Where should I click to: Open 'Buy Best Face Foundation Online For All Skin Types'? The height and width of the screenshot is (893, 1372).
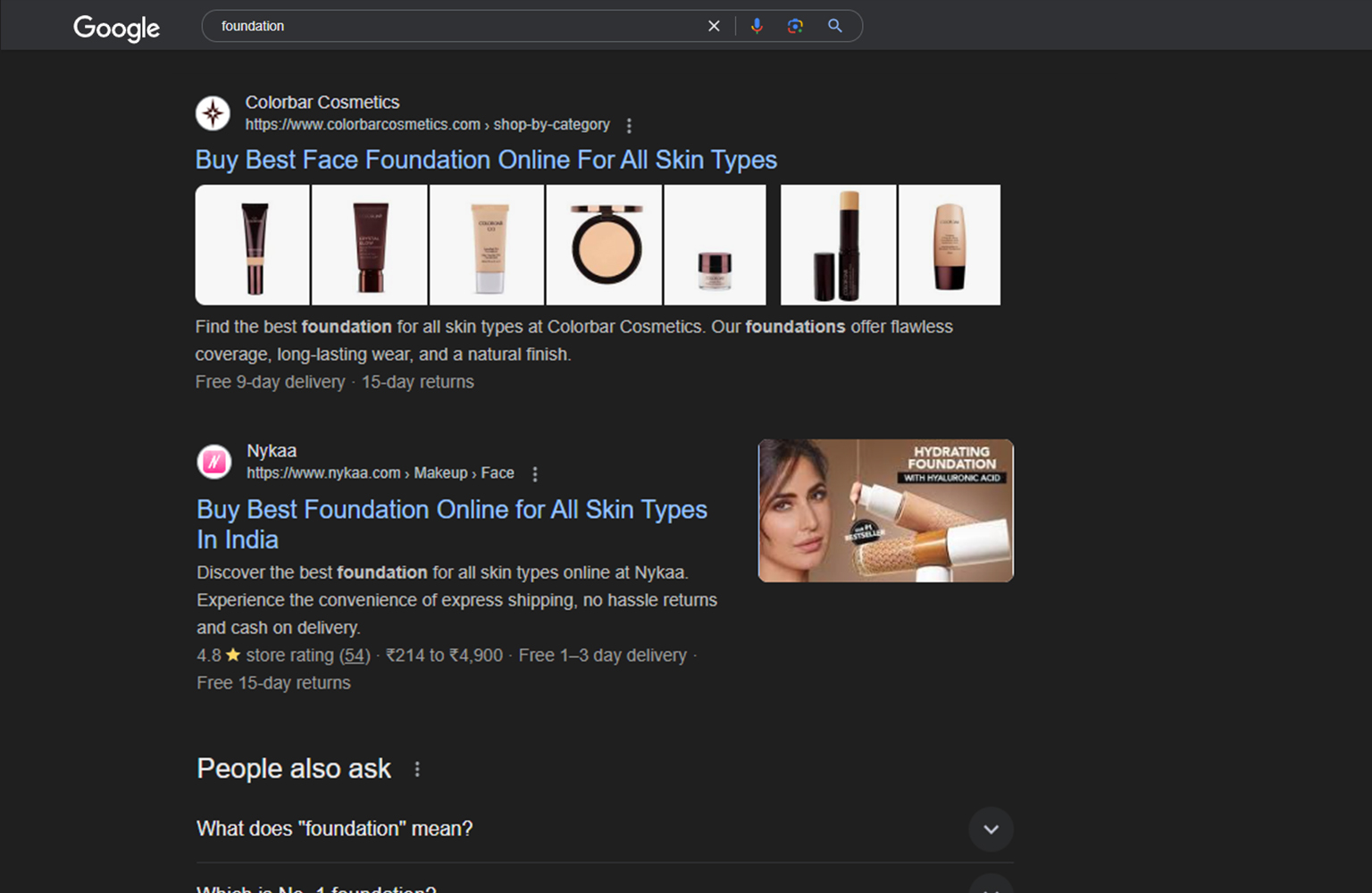(486, 160)
